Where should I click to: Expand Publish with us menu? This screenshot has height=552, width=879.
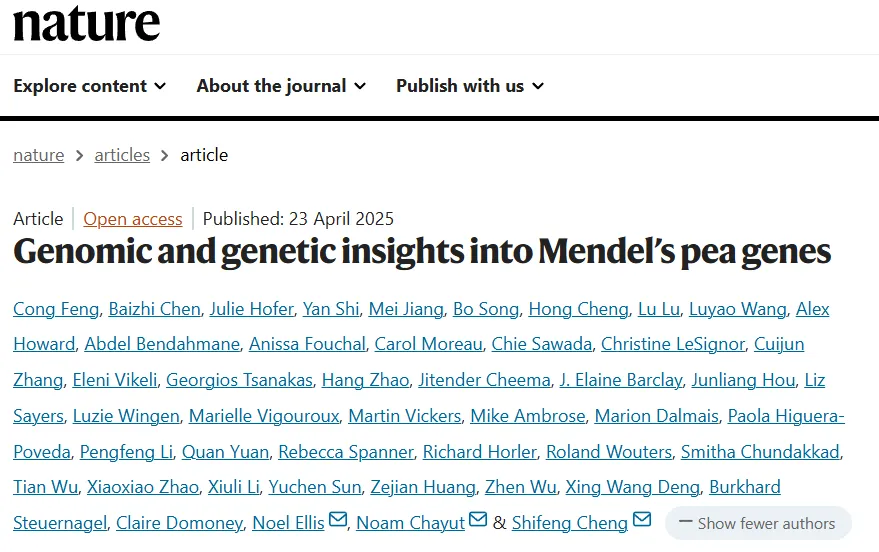(470, 86)
